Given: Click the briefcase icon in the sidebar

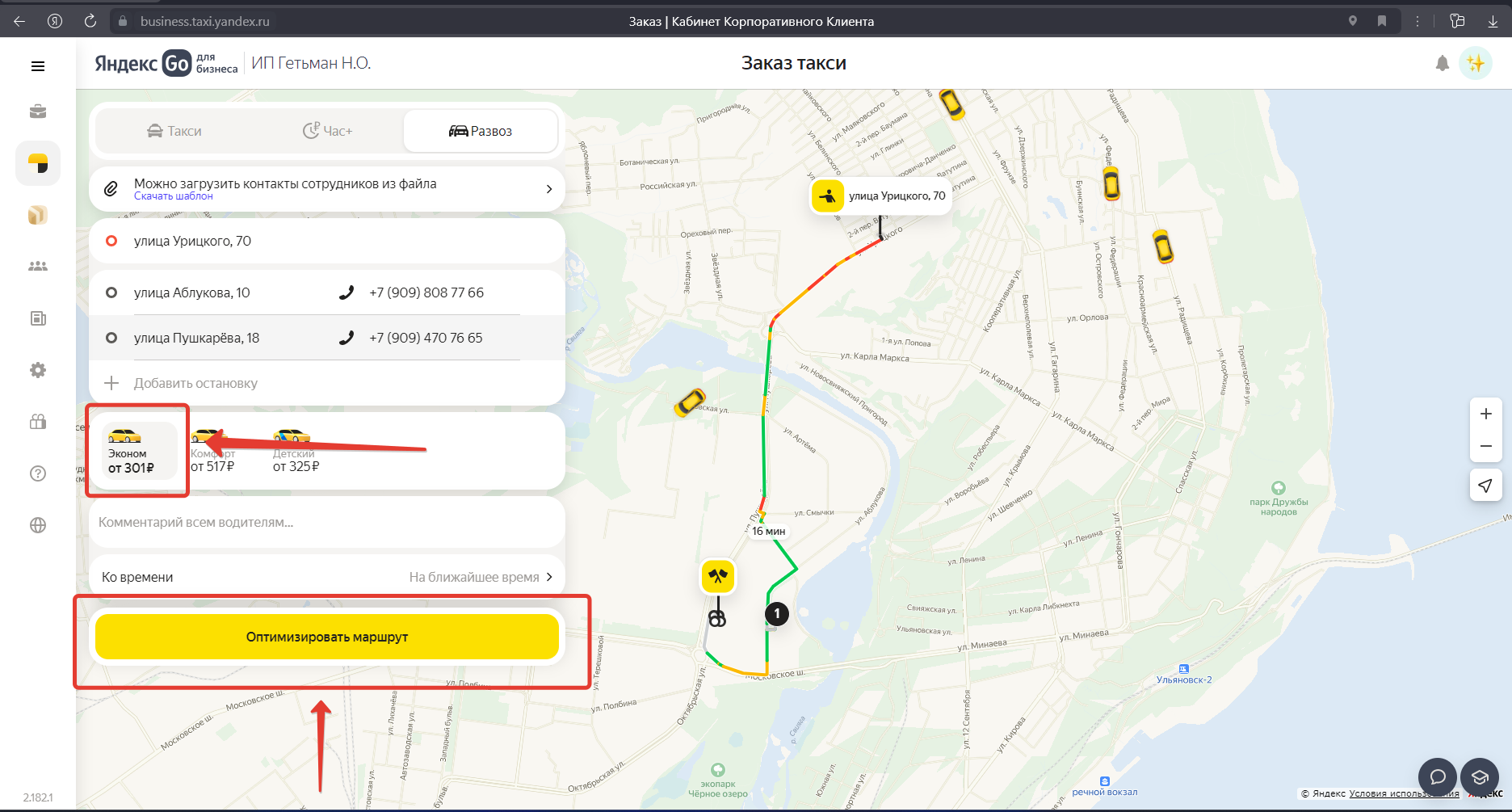Looking at the screenshot, I should (38, 111).
